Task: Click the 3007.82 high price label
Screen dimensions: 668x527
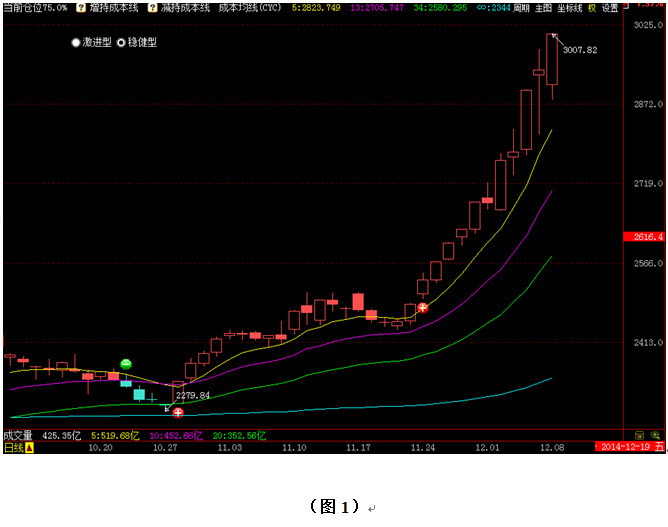Action: [580, 49]
